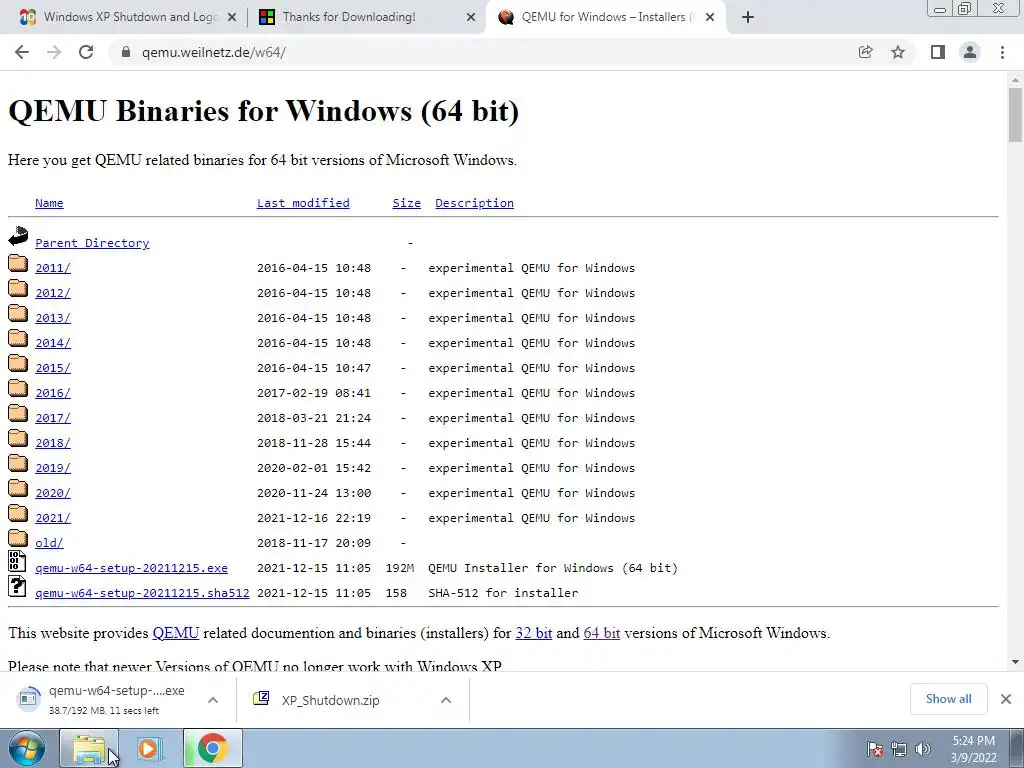Click the binary file icon for the setup exe
Viewport: 1024px width, 768px height.
pyautogui.click(x=17, y=562)
